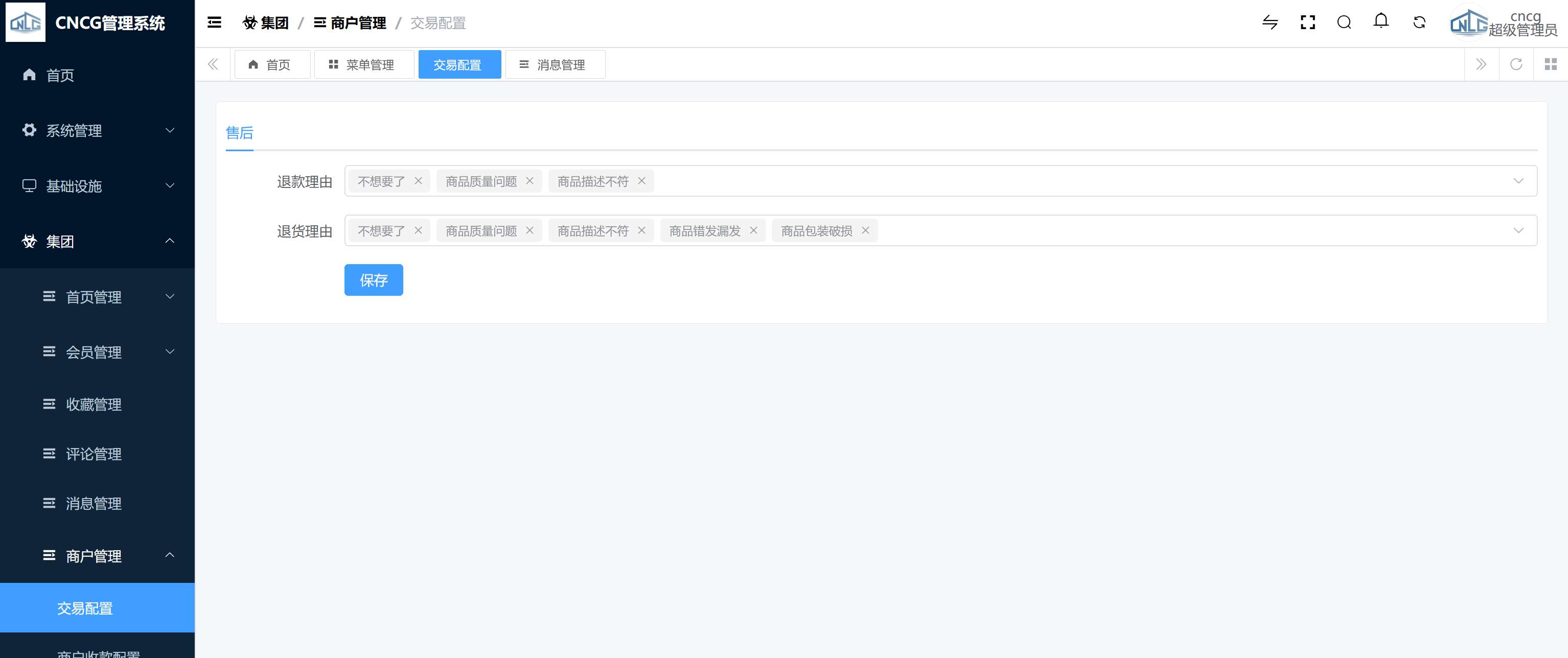Click the refresh icon in top header

click(1419, 23)
